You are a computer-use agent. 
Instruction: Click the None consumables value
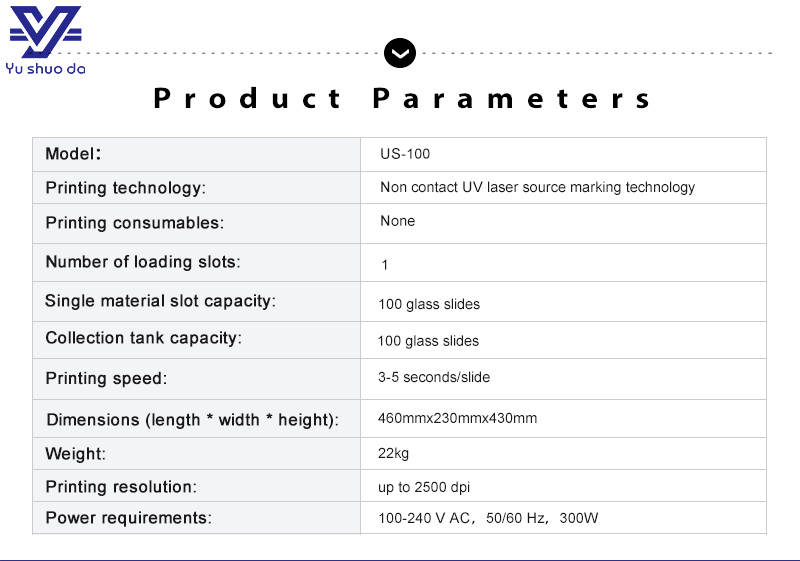[x=397, y=221]
